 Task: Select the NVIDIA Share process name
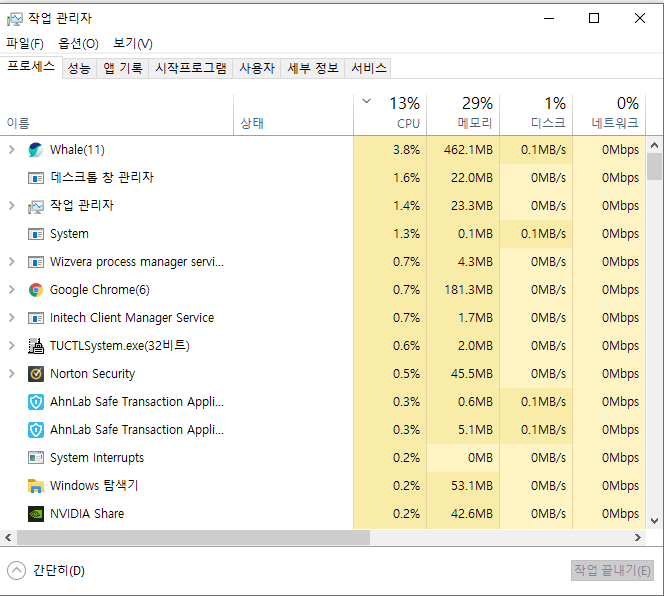tap(87, 514)
